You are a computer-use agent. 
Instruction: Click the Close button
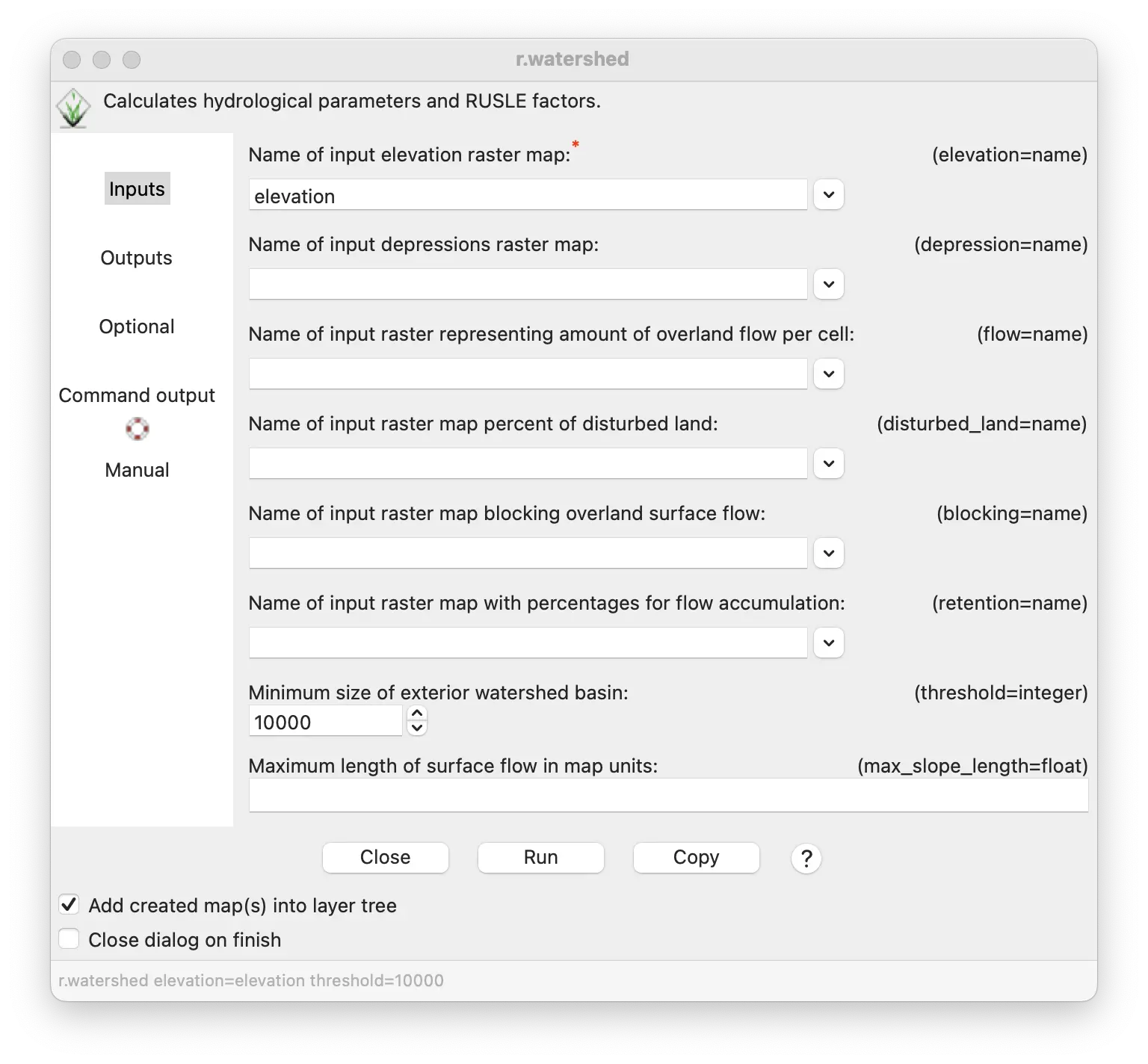pos(386,858)
